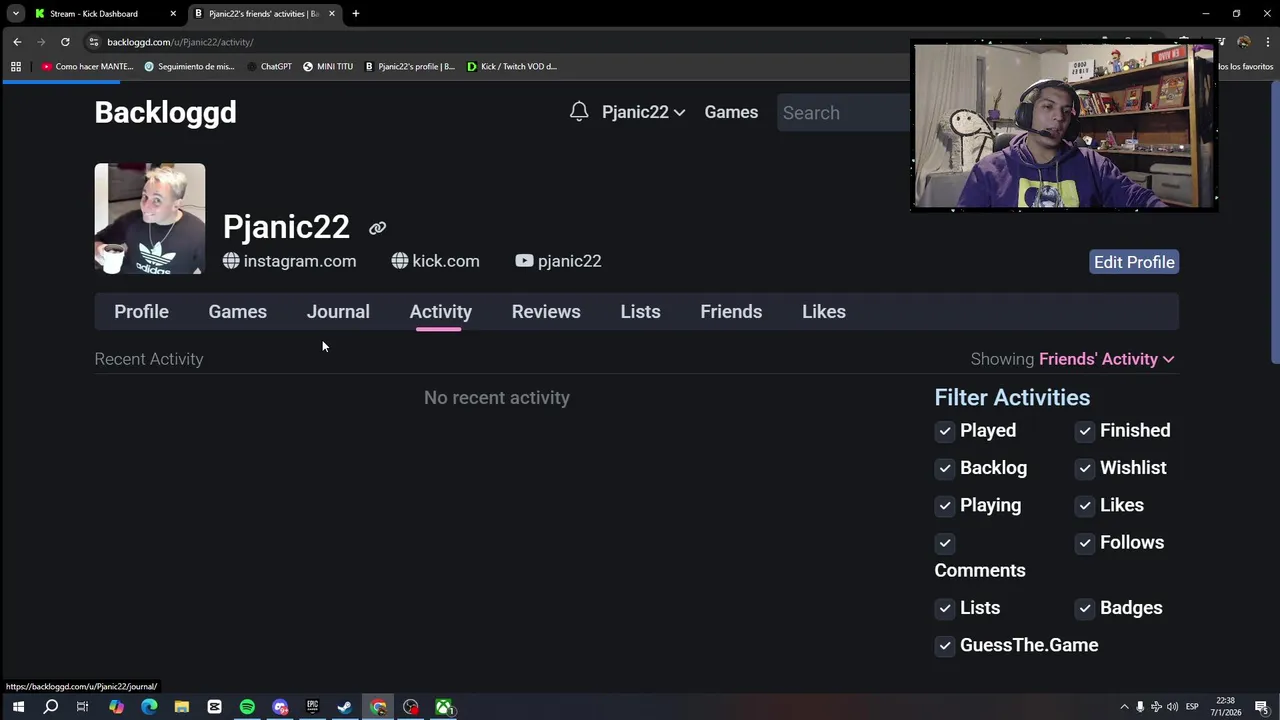Go to Backloggd home logo
1280x720 pixels.
click(x=165, y=112)
